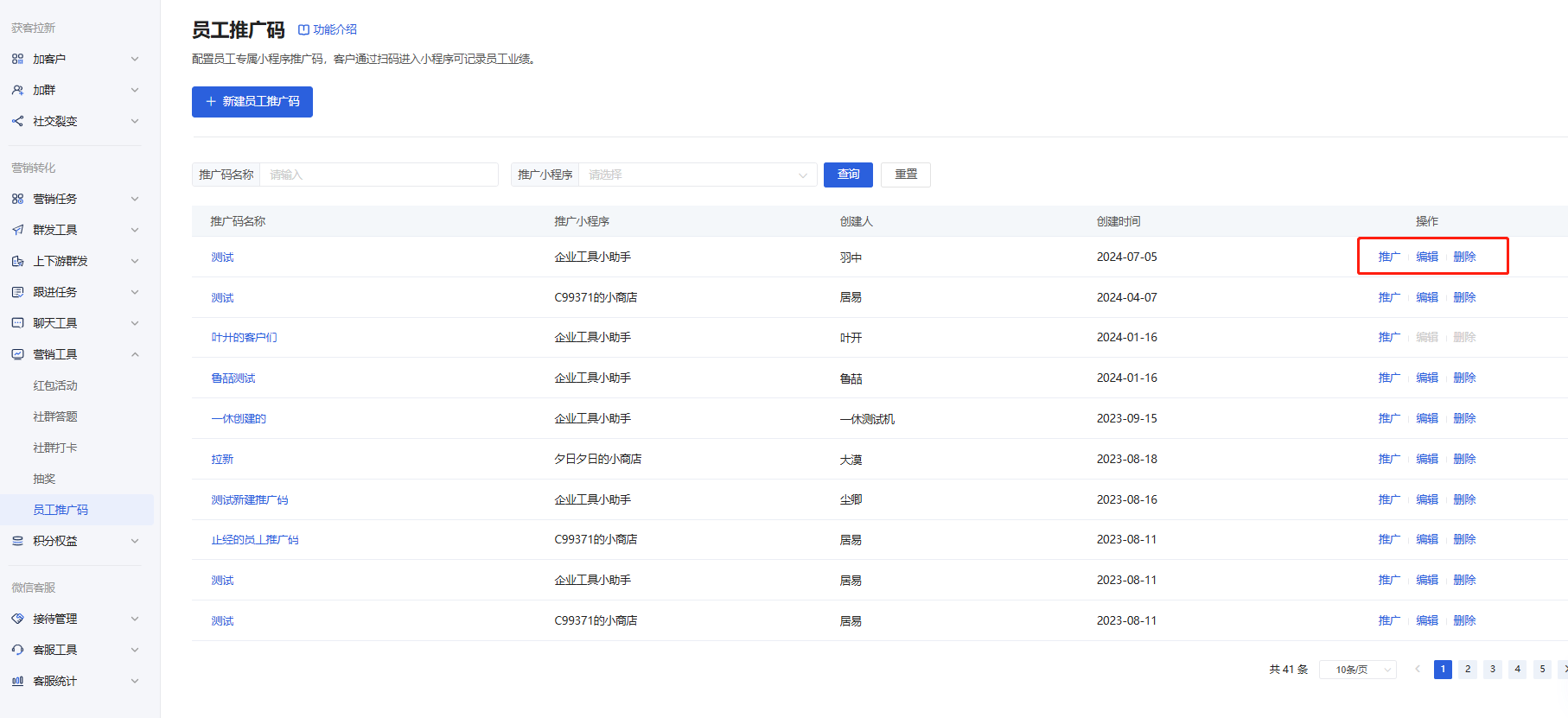This screenshot has width=1568, height=718.
Task: Click the 营销任务 sidebar icon
Action: (x=17, y=199)
